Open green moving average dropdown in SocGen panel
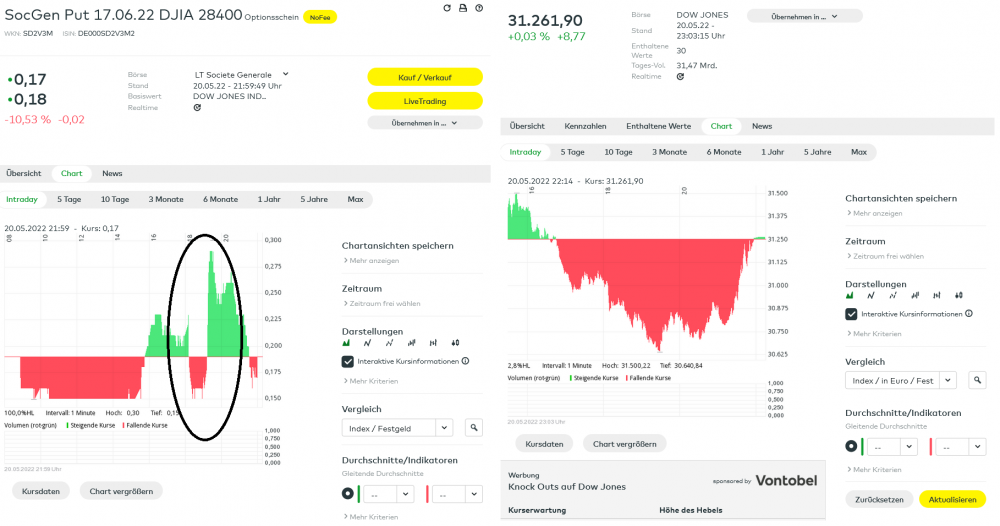 pyautogui.click(x=389, y=494)
